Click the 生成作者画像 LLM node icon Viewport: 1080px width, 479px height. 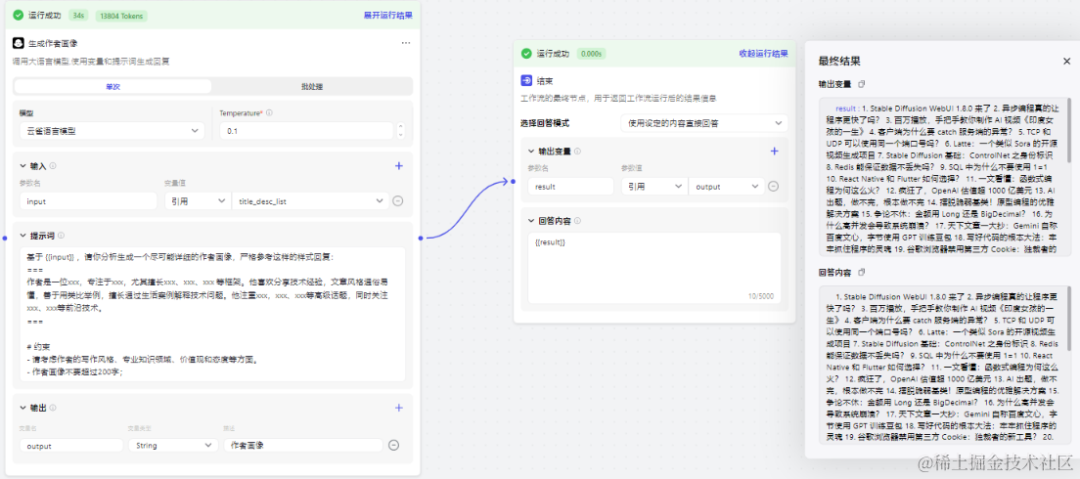pos(18,43)
